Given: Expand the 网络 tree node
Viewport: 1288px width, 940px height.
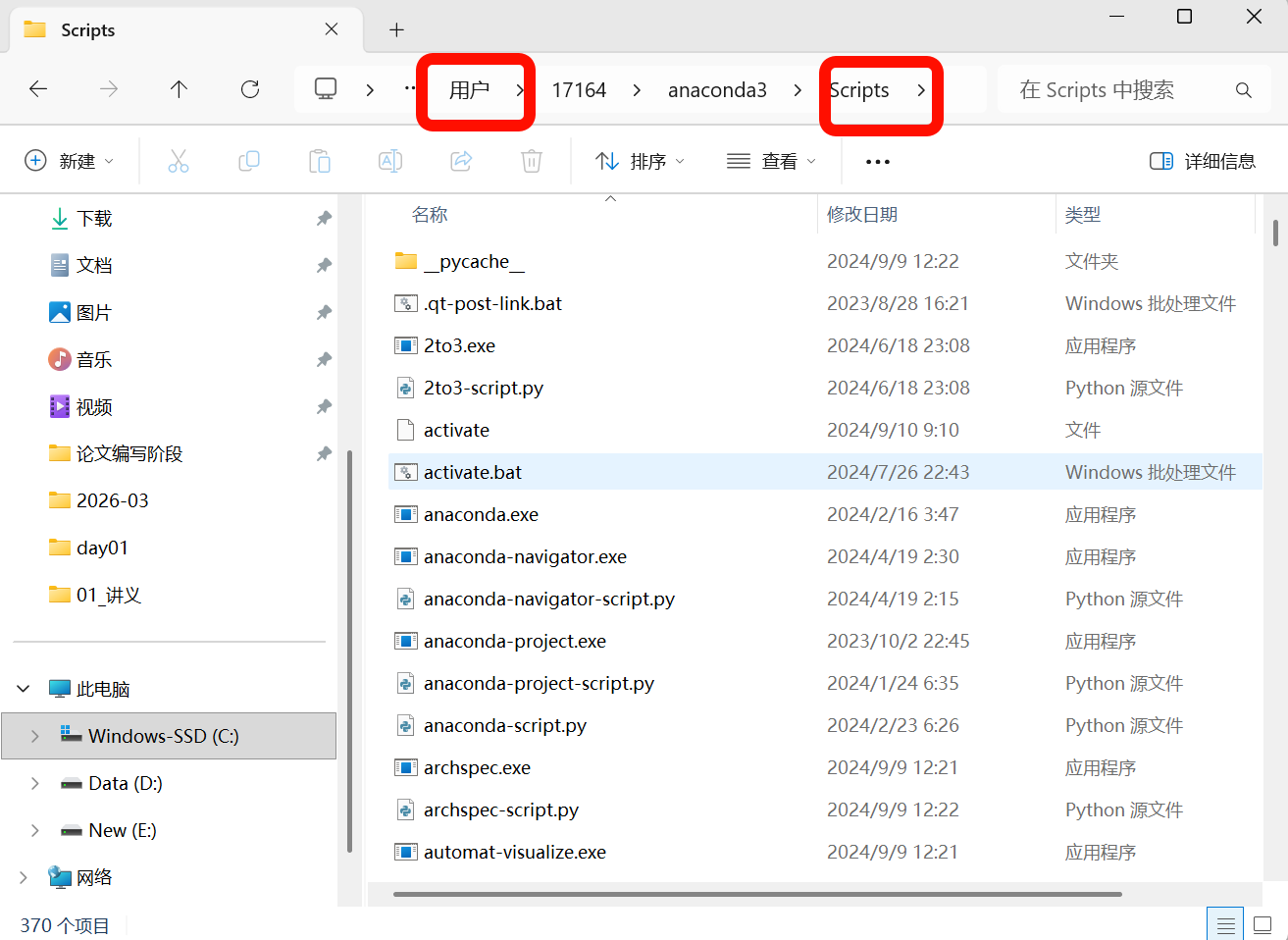Looking at the screenshot, I should tap(24, 877).
